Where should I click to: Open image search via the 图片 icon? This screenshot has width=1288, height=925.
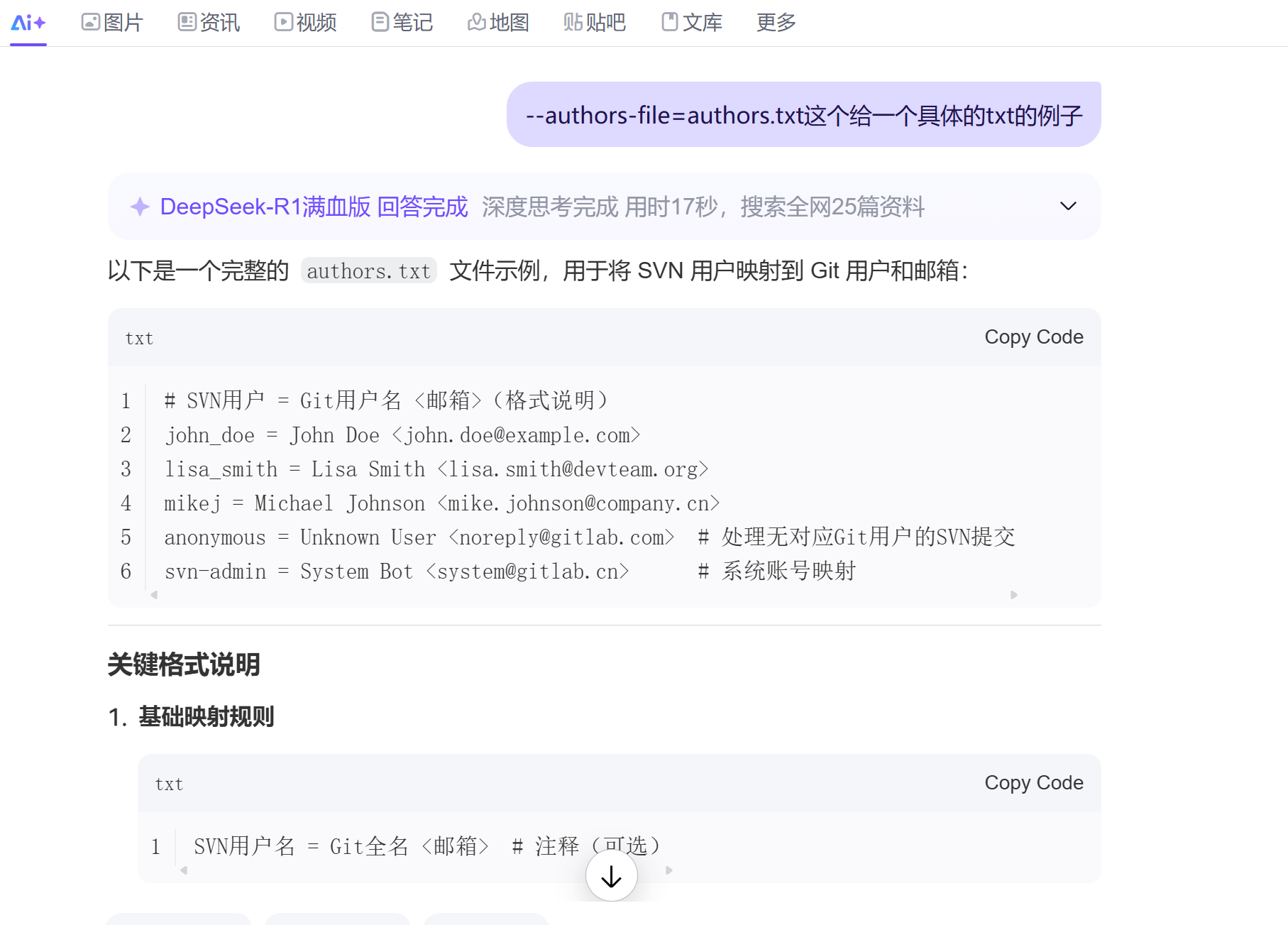pyautogui.click(x=89, y=21)
